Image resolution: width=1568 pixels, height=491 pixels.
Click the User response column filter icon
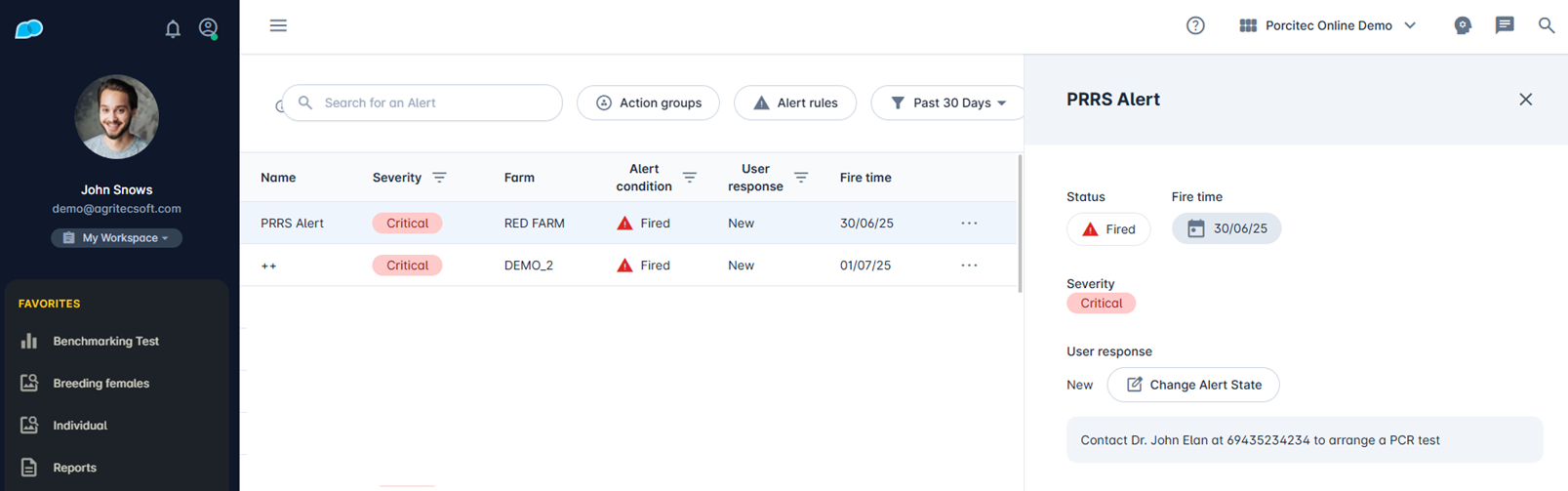(801, 178)
